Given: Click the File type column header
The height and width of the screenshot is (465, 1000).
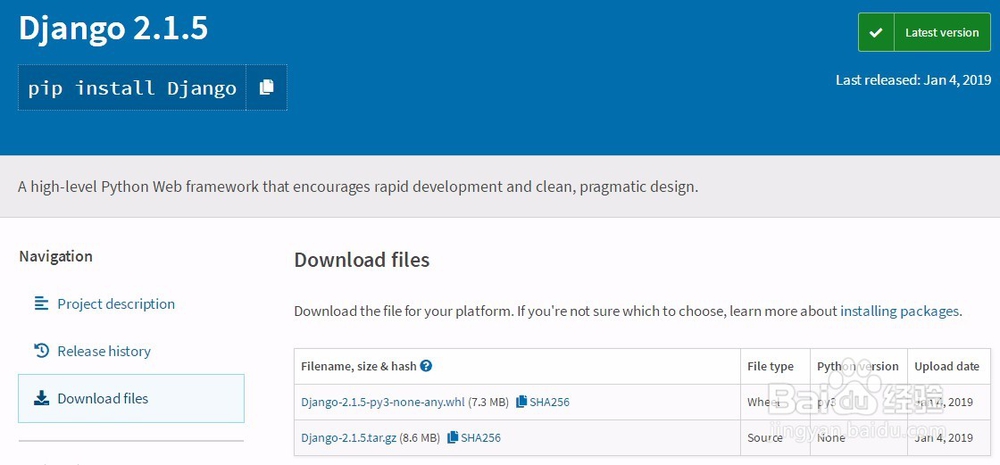Looking at the screenshot, I should [770, 366].
